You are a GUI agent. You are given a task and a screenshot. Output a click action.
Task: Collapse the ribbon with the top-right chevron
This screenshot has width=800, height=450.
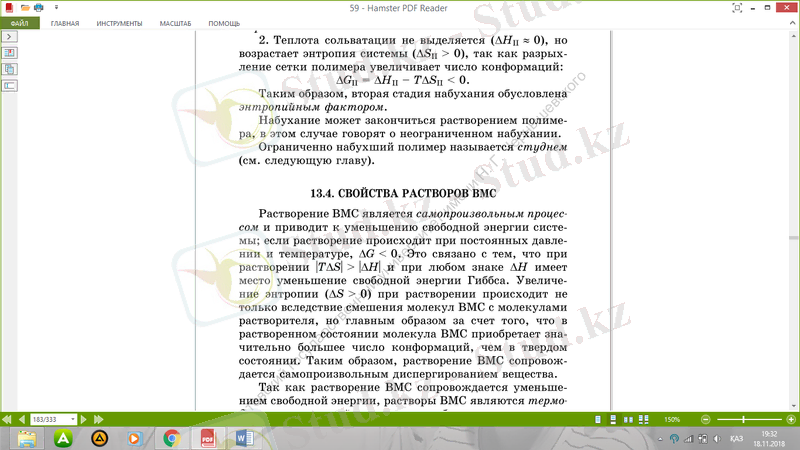point(792,23)
